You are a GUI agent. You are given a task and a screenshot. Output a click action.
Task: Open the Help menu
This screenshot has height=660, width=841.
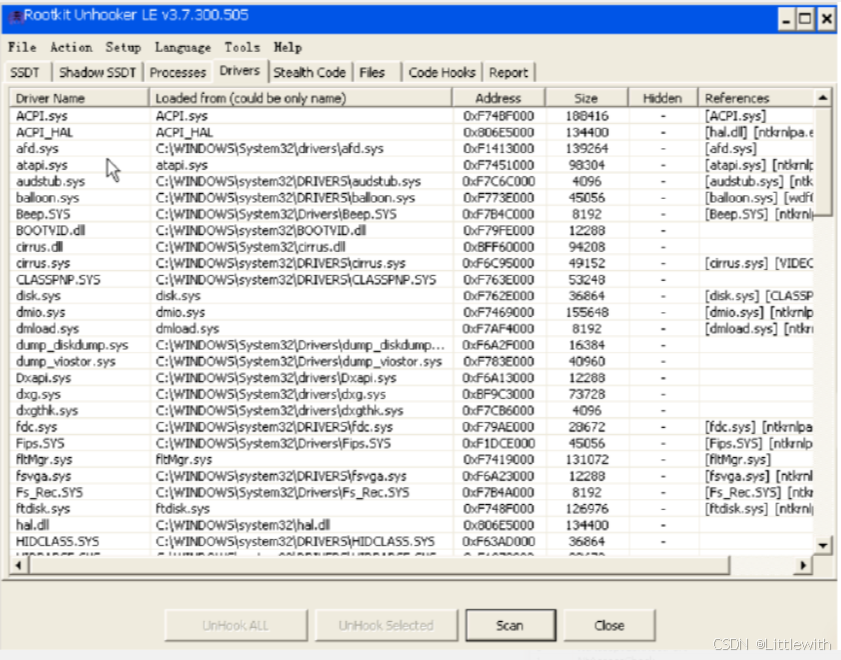(287, 47)
